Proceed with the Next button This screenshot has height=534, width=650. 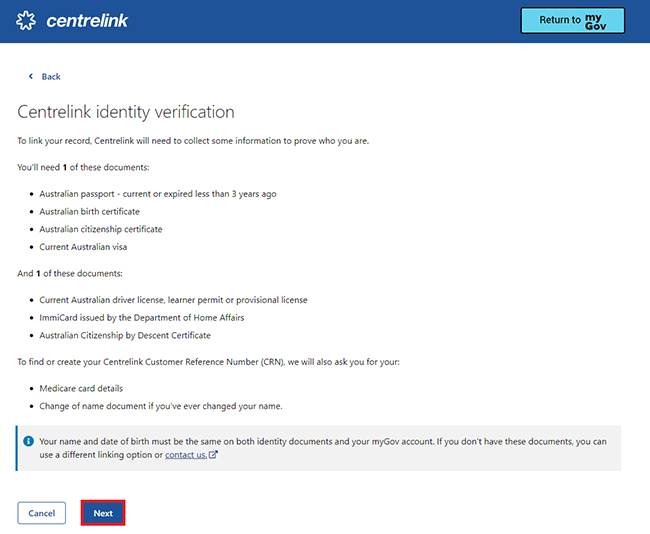[x=103, y=513]
